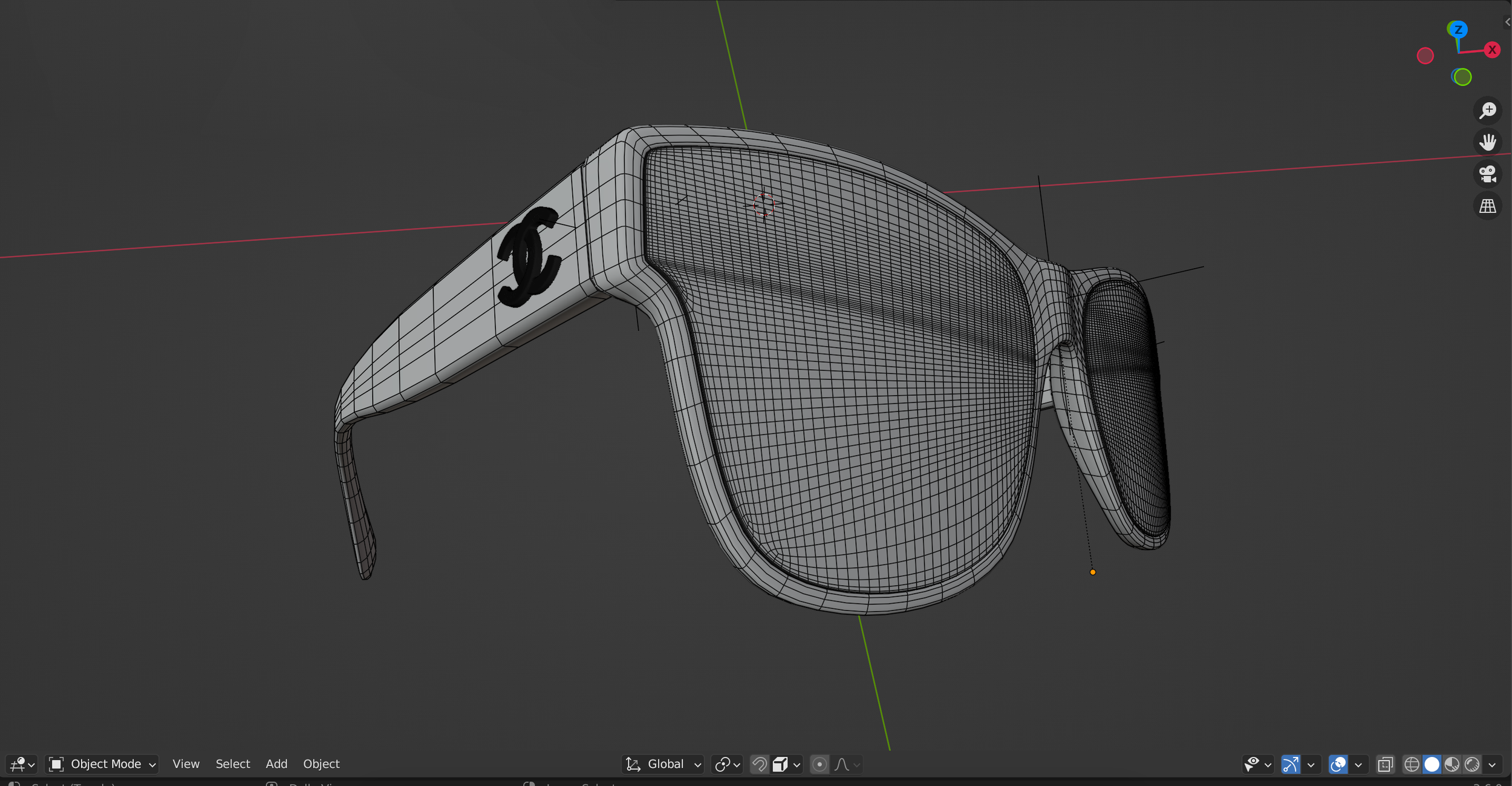Click the Object menu
1512x786 pixels.
point(321,764)
